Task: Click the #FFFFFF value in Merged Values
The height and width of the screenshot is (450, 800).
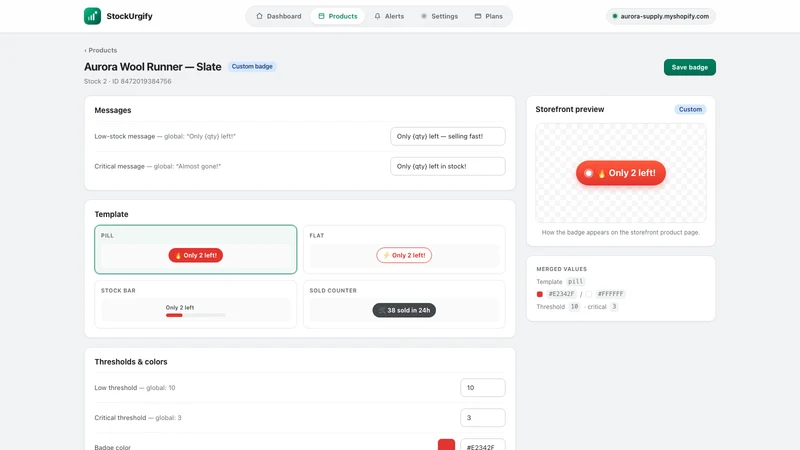Action: pyautogui.click(x=610, y=294)
